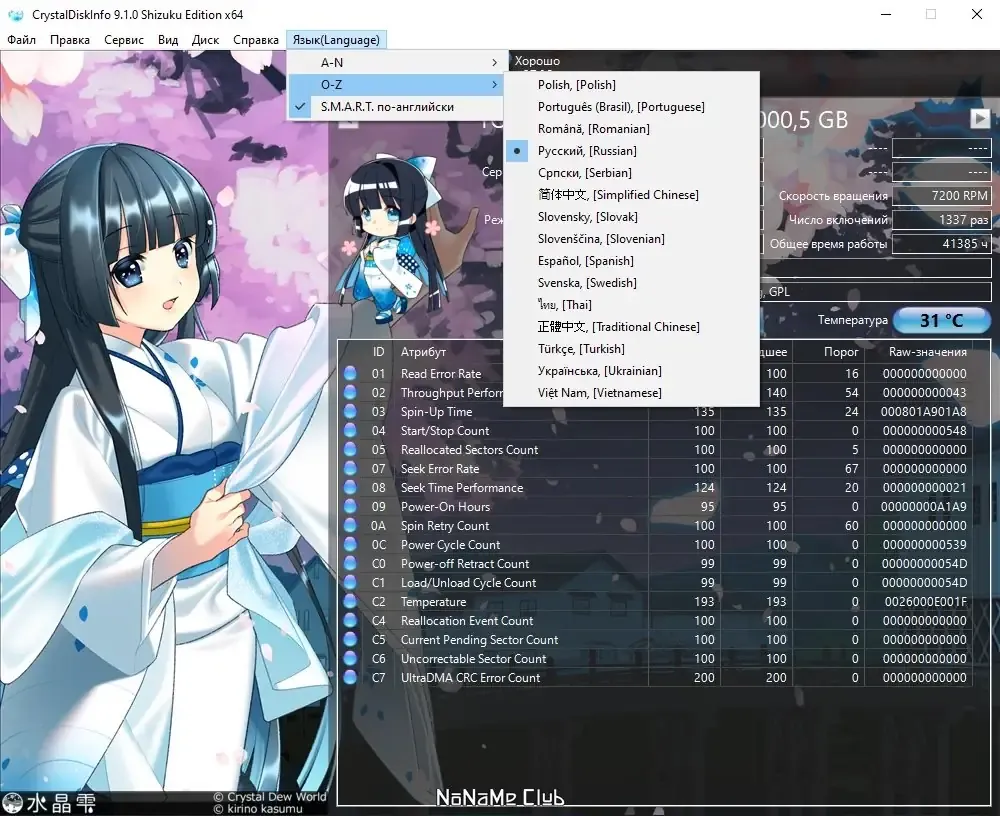Click the status orb for Power-On Hours

pyautogui.click(x=350, y=507)
